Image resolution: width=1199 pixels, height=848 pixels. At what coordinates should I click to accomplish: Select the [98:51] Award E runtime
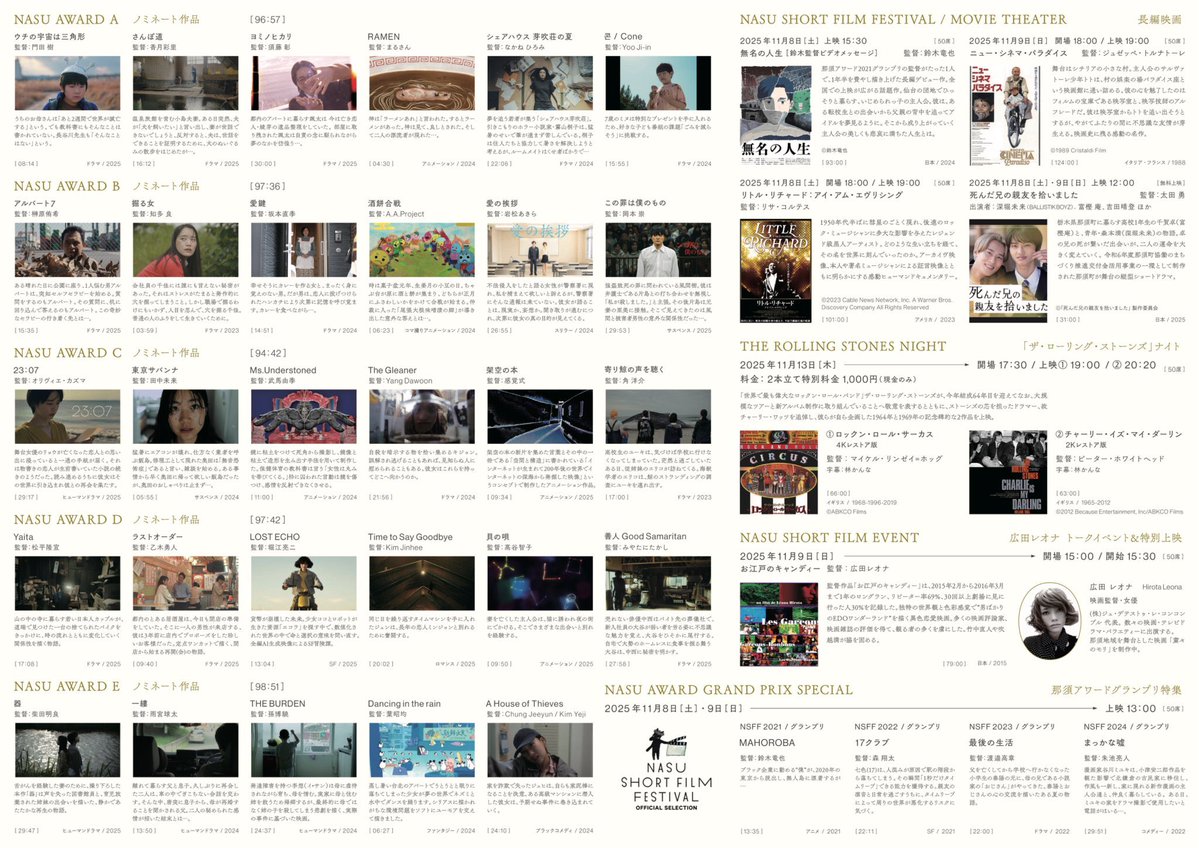(267, 687)
